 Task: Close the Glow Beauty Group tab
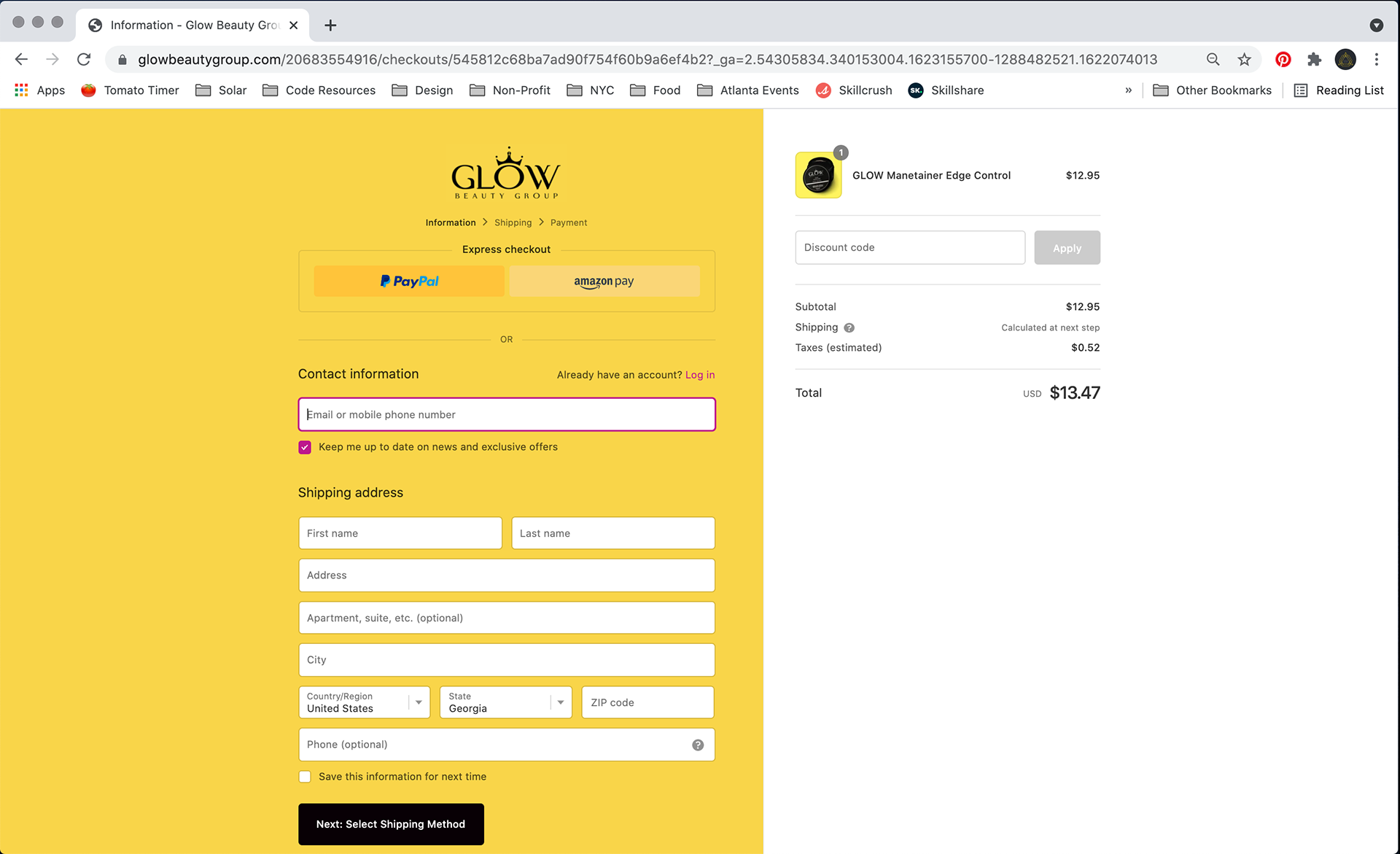click(293, 25)
